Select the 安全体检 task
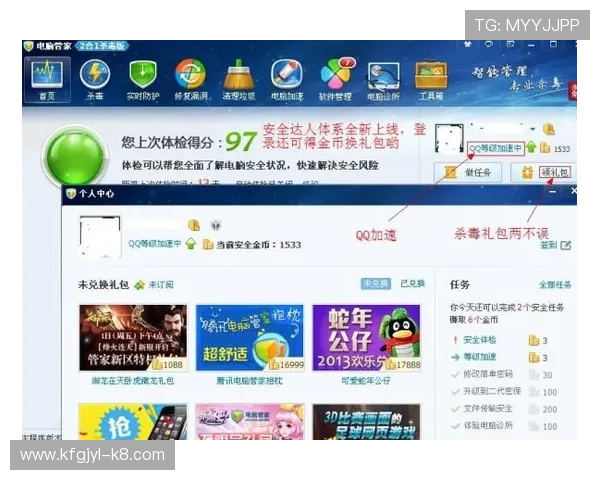 (x=479, y=340)
